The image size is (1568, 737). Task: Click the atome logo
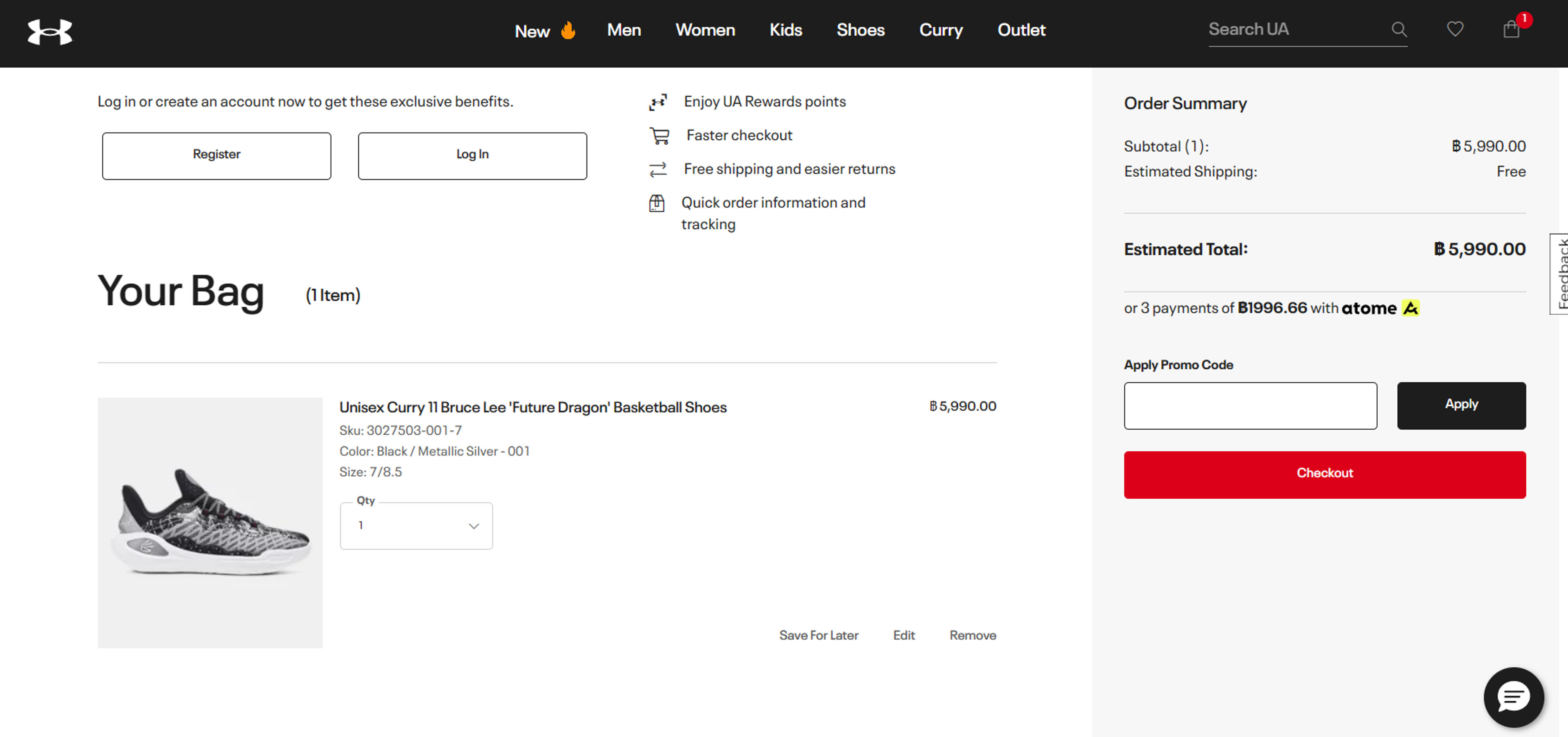coord(1381,308)
